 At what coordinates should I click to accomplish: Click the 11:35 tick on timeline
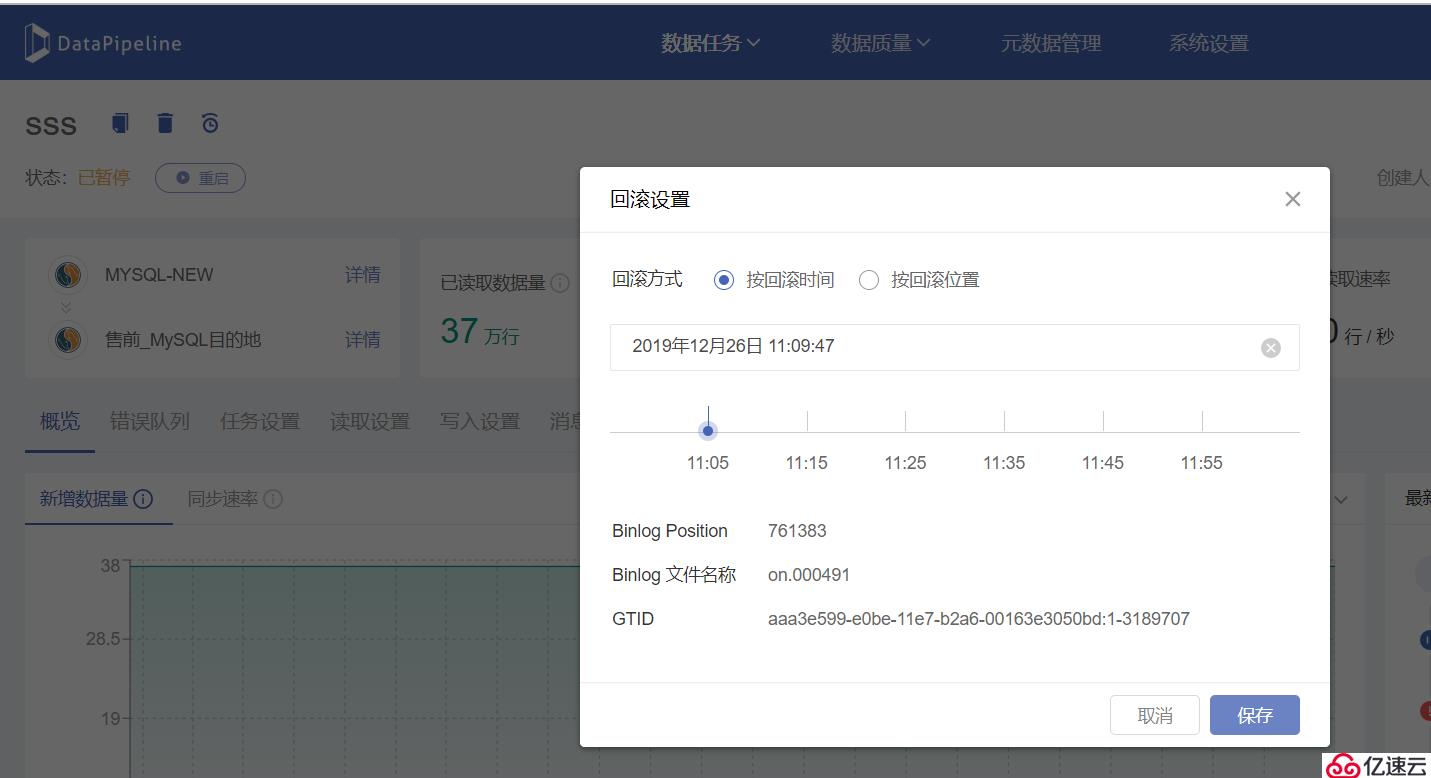1004,421
